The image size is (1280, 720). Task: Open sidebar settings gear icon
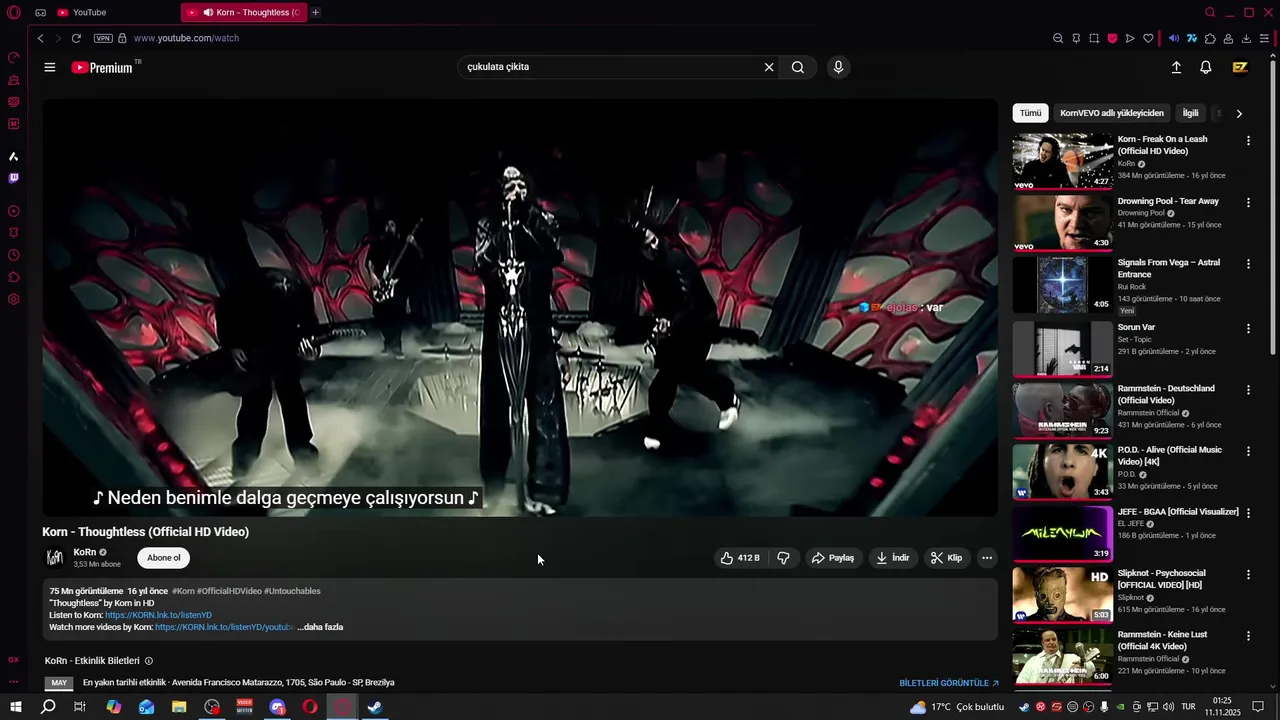[14, 299]
